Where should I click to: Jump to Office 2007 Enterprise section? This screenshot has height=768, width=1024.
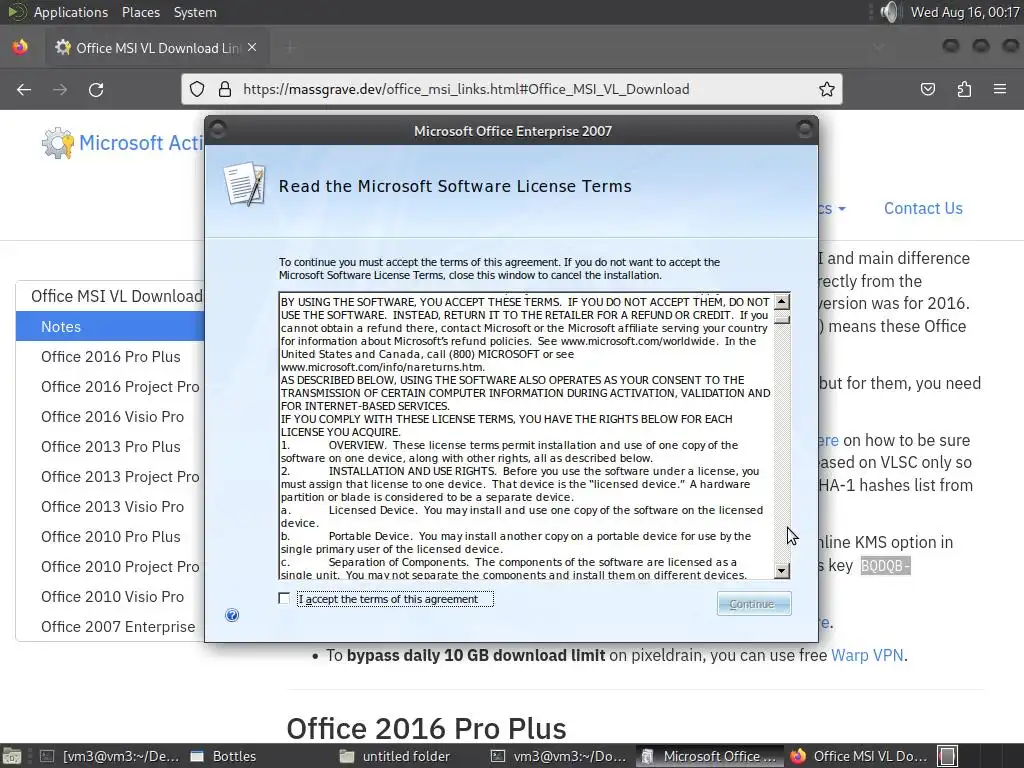pyautogui.click(x=118, y=627)
